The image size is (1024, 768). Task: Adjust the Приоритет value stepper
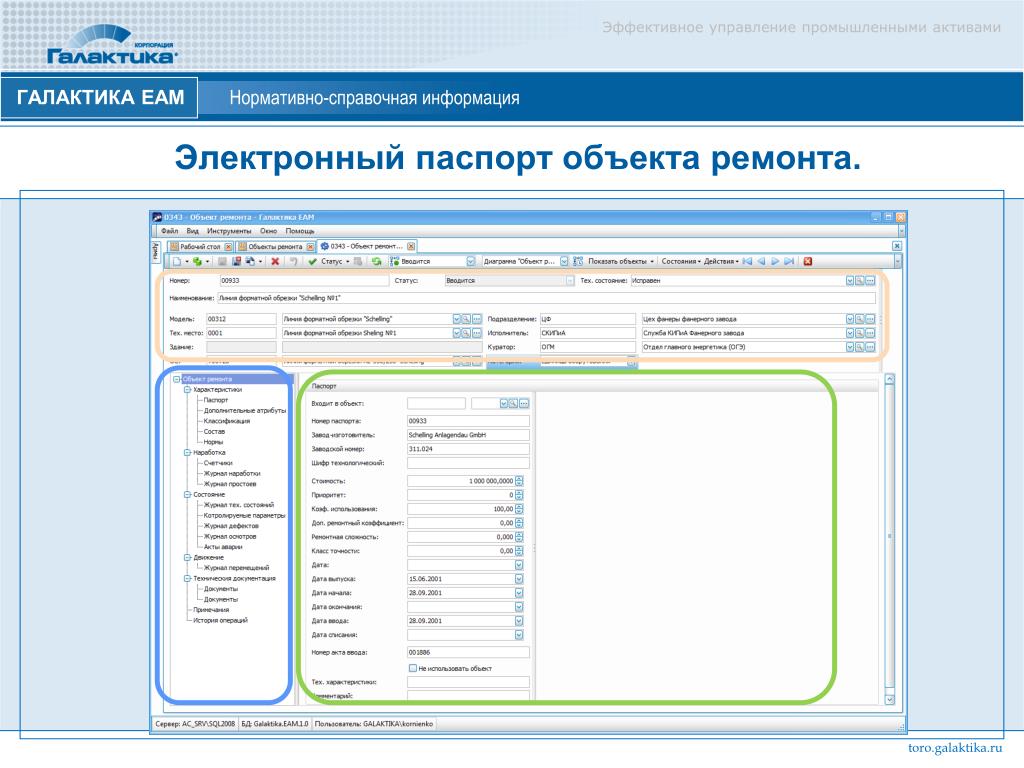[519, 495]
